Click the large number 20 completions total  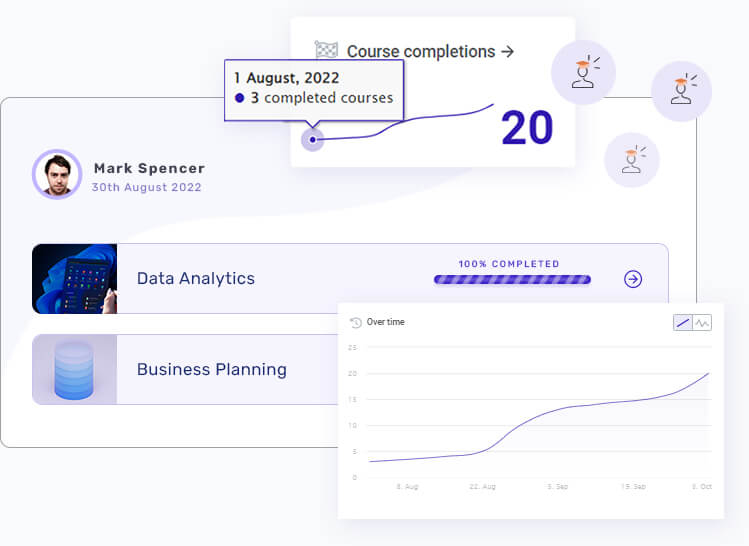[527, 128]
